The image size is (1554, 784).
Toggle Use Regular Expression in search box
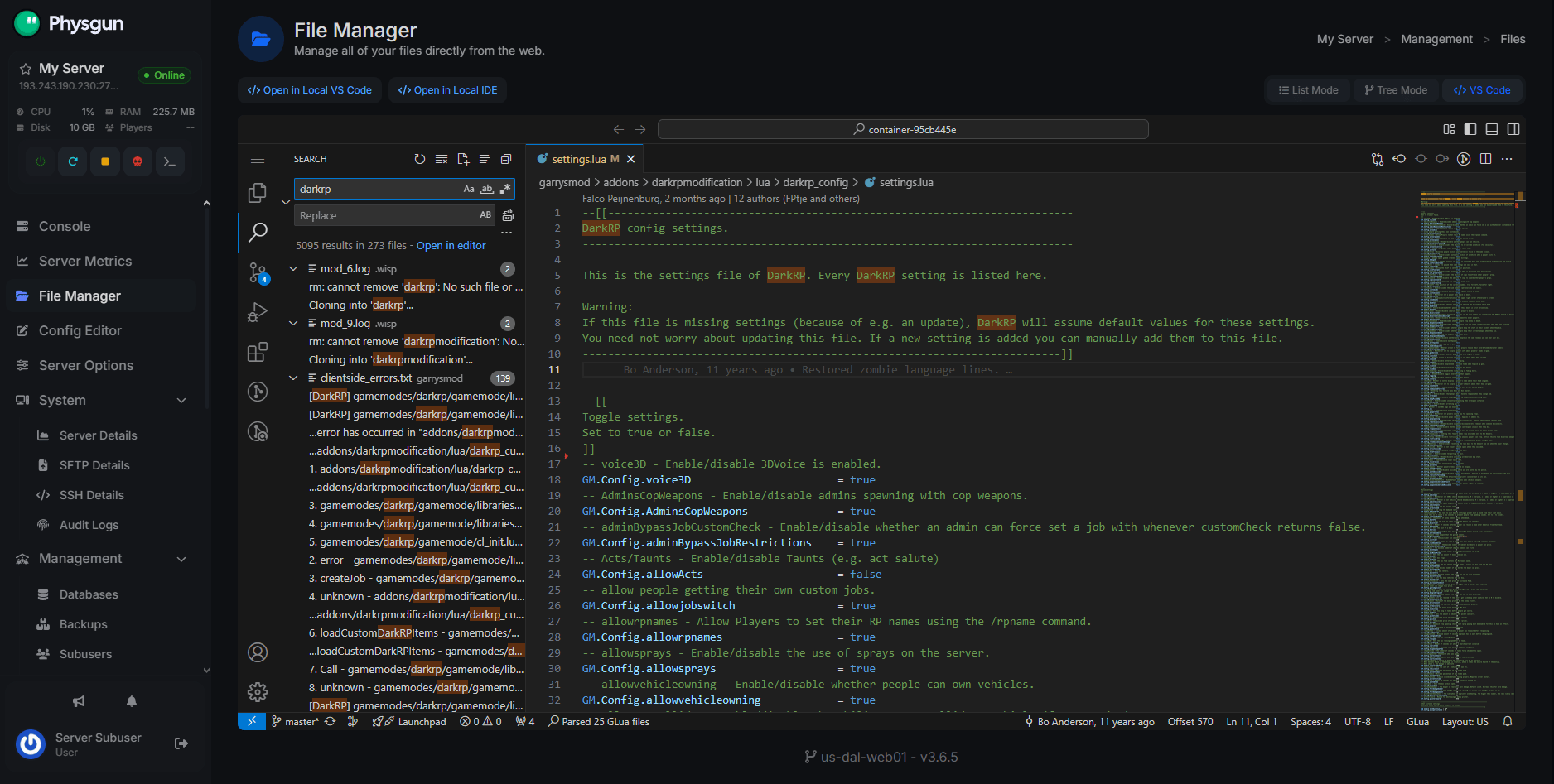tap(504, 189)
